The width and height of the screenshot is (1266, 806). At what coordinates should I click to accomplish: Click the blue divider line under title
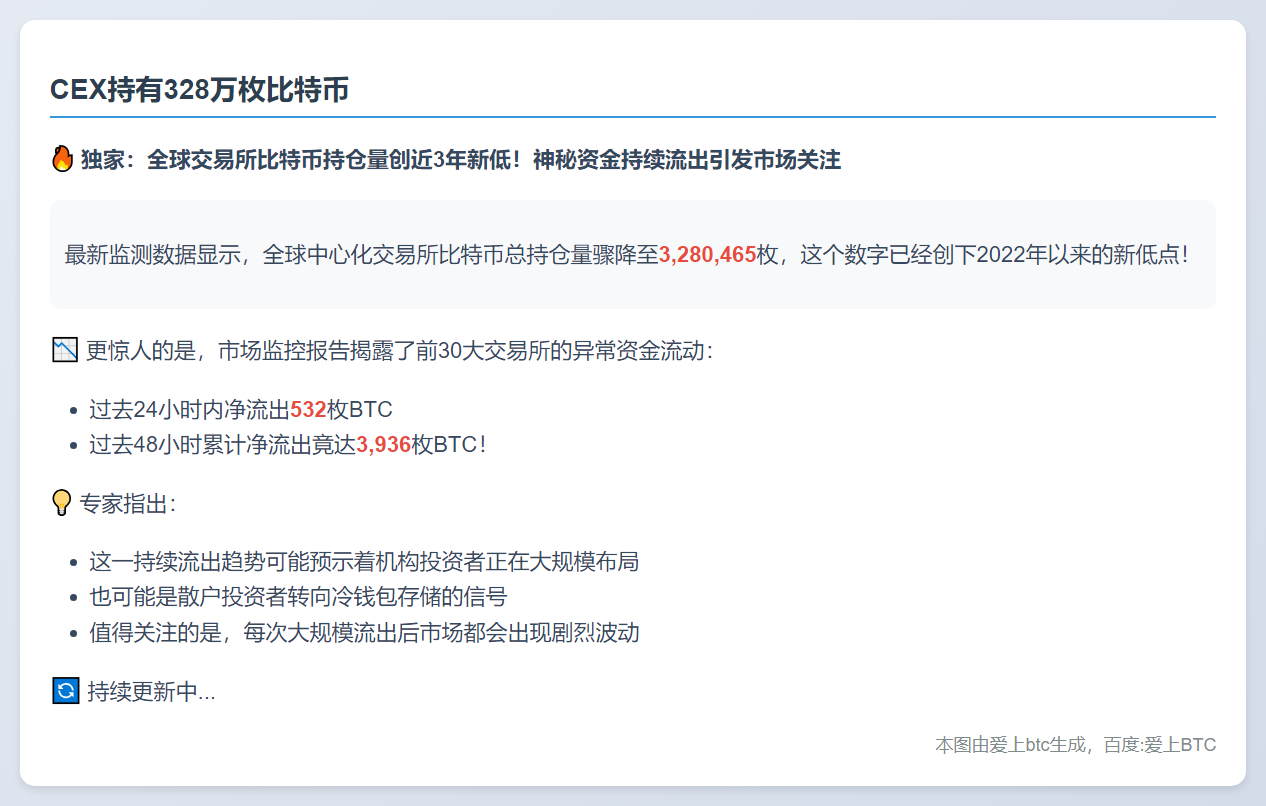632,117
